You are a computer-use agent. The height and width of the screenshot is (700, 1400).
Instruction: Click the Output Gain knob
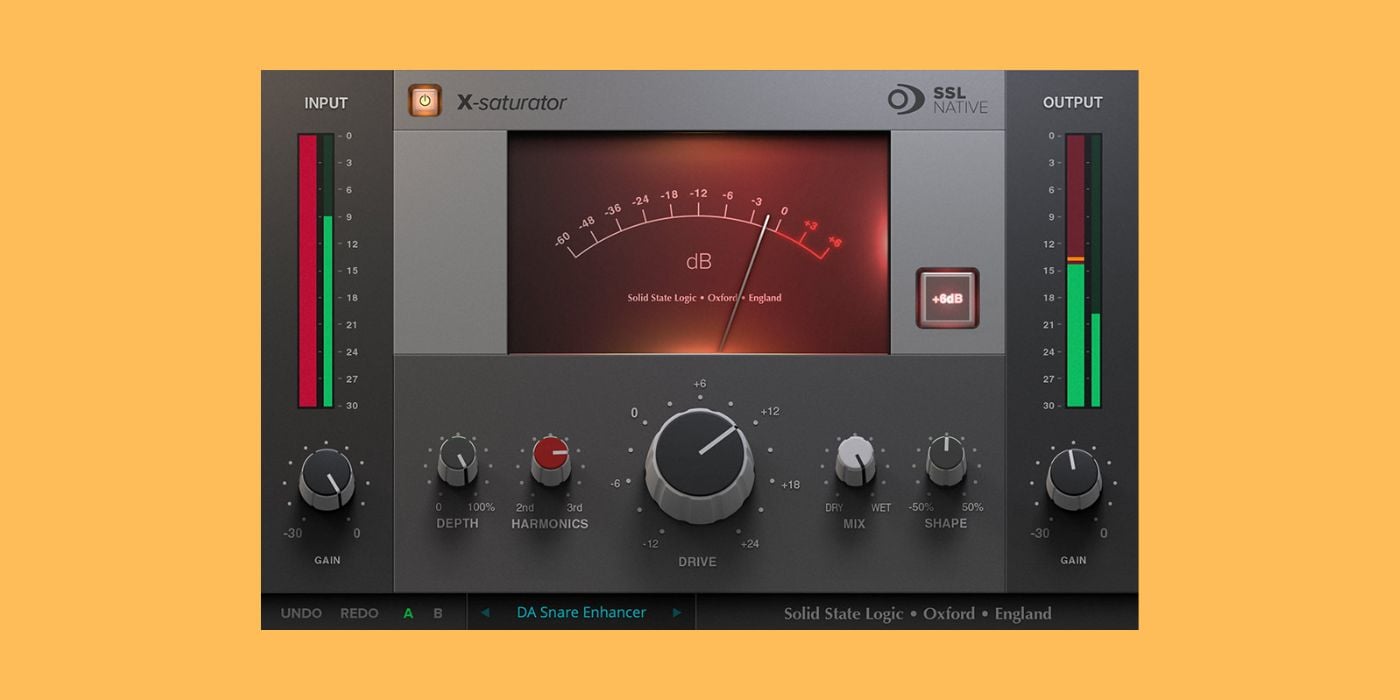(1073, 478)
